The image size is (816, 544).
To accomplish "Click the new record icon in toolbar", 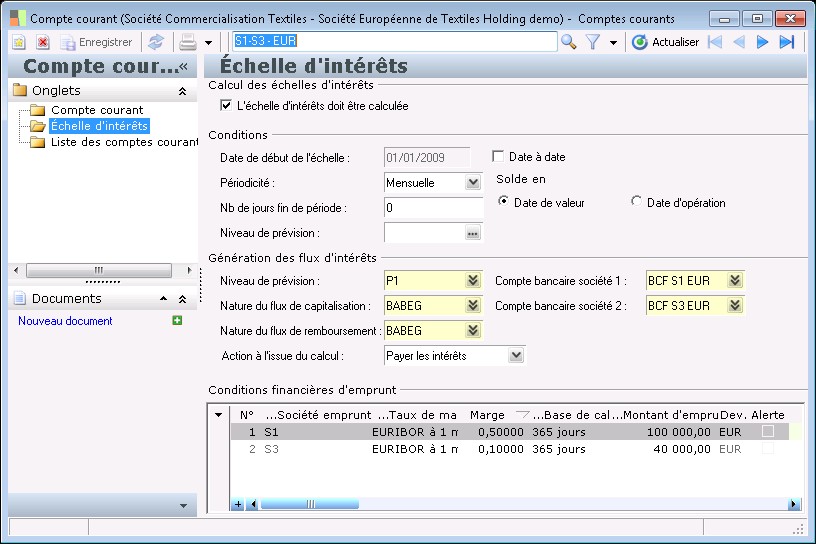I will [18, 42].
